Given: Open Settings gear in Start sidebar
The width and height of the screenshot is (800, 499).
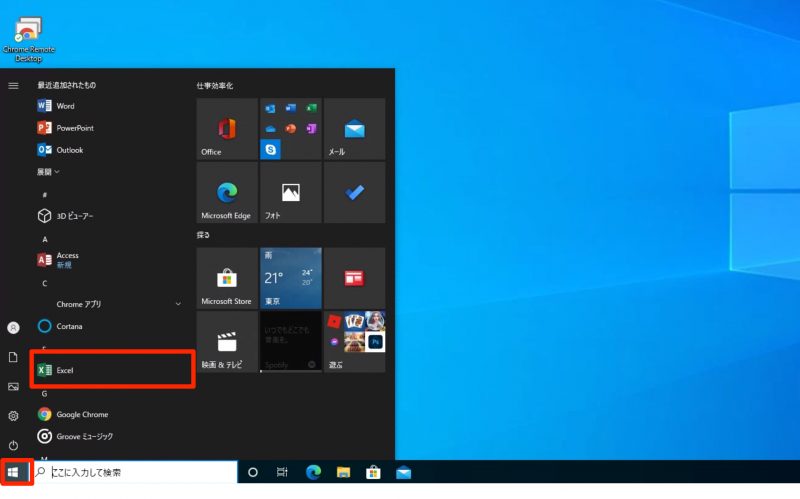Looking at the screenshot, I should (13, 416).
